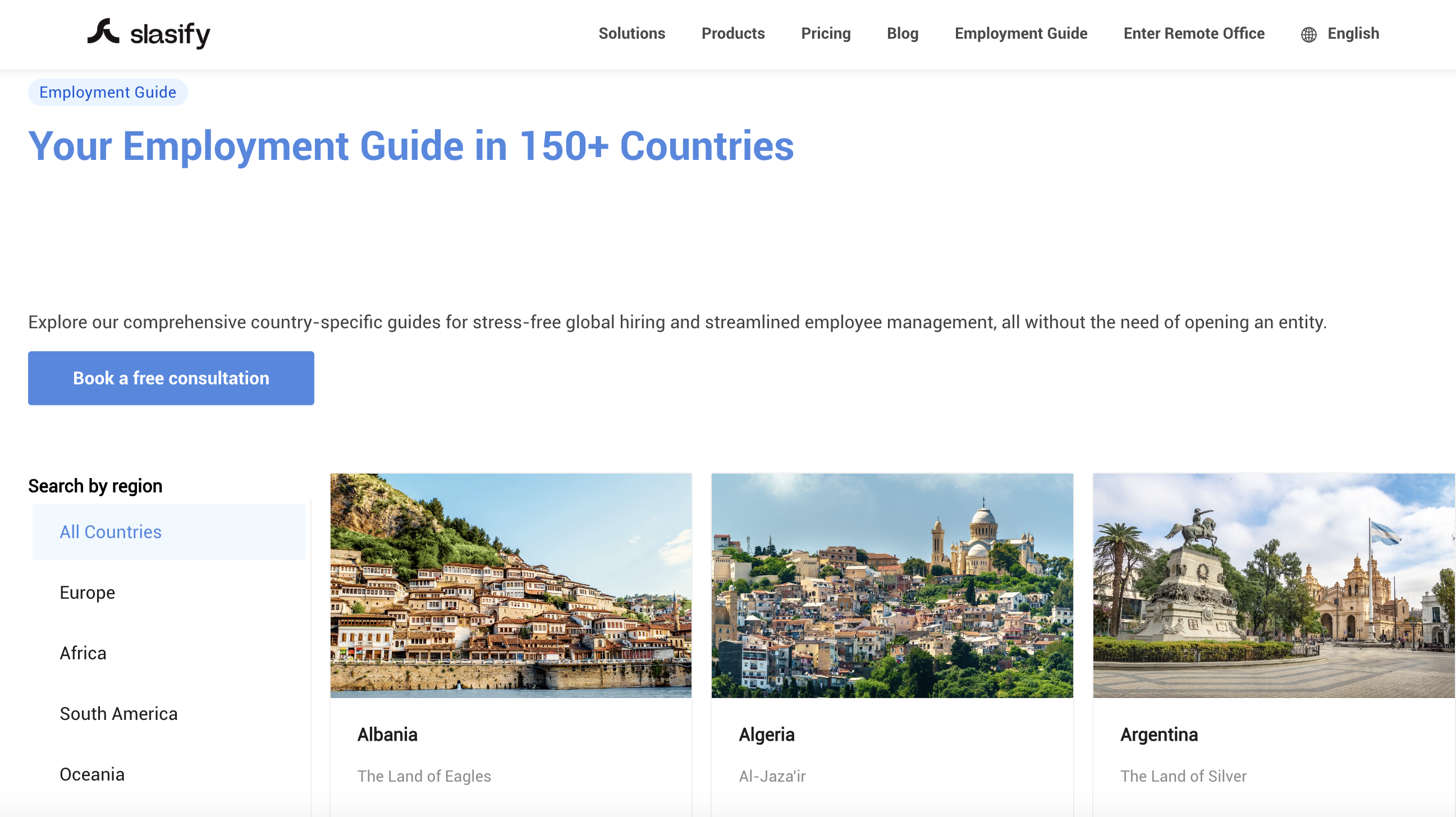Click the Employment Guide nav item
Image resolution: width=1456 pixels, height=817 pixels.
pos(1021,34)
